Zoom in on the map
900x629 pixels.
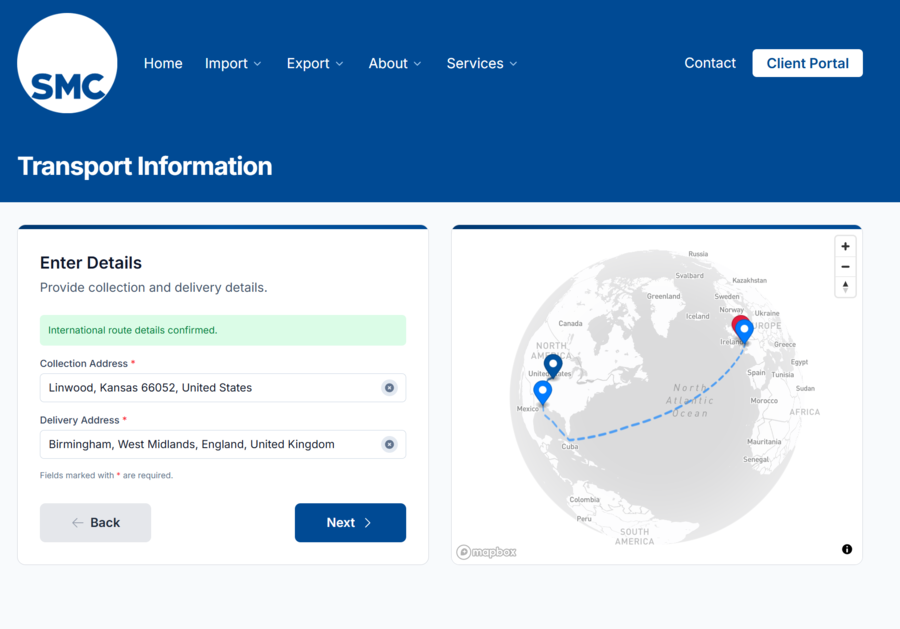tap(845, 246)
